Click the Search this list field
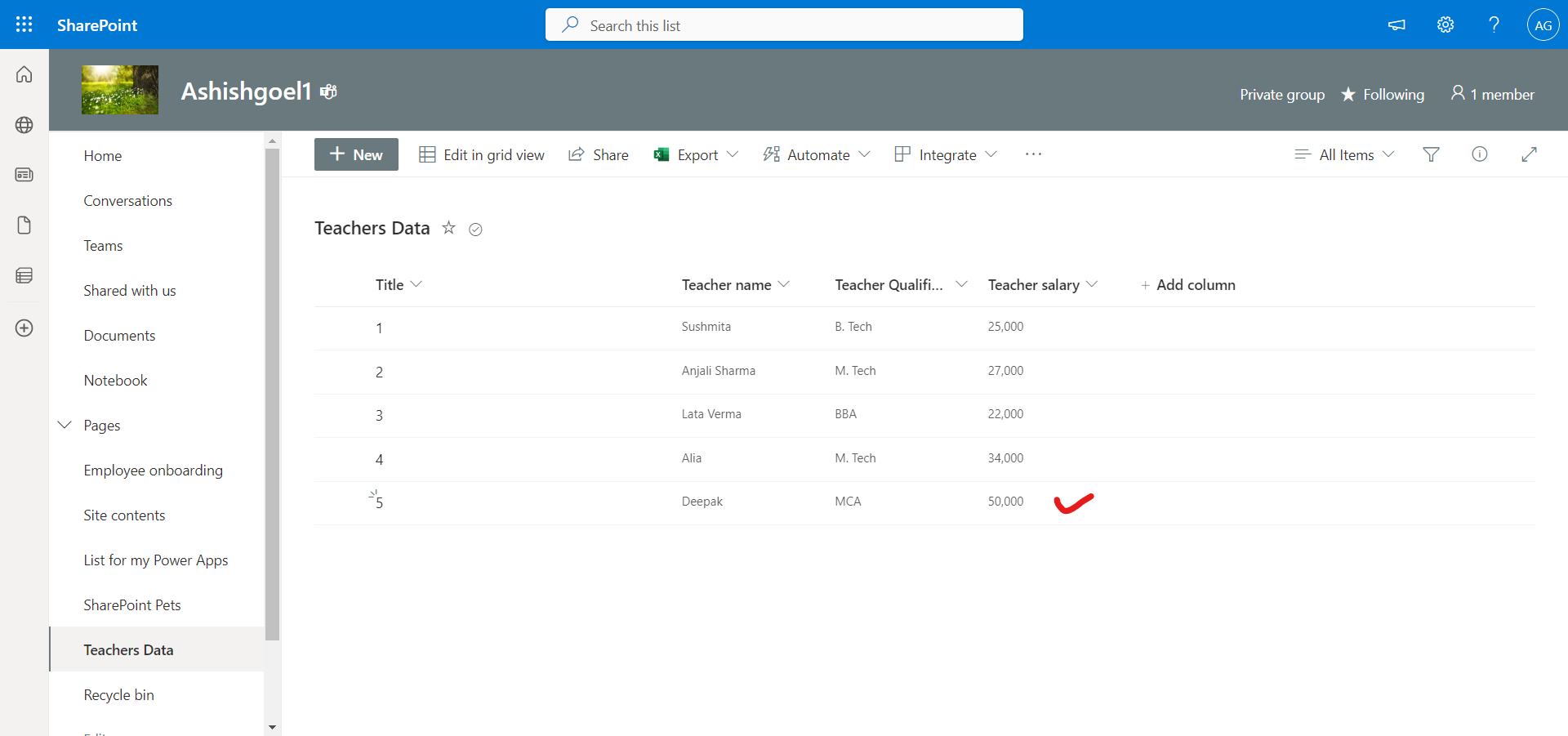 point(783,25)
